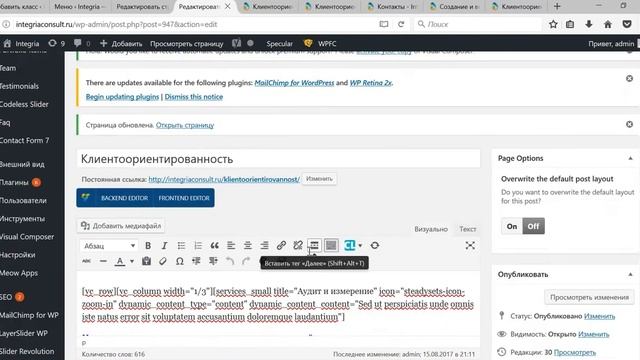Click Dismiss this notice link
This screenshot has height=360, width=640.
click(193, 97)
